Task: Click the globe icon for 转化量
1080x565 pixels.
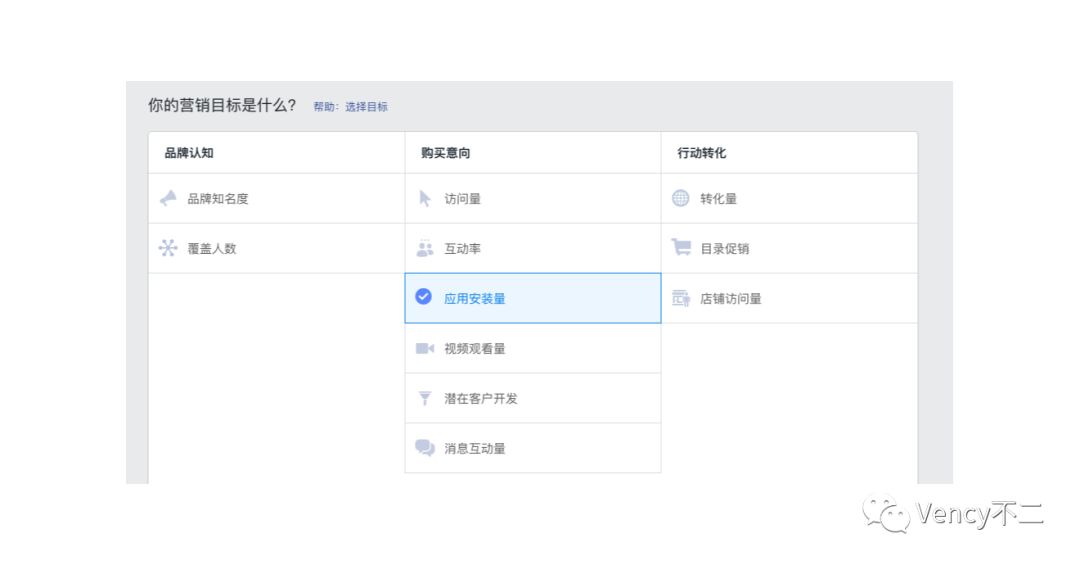Action: [x=681, y=198]
